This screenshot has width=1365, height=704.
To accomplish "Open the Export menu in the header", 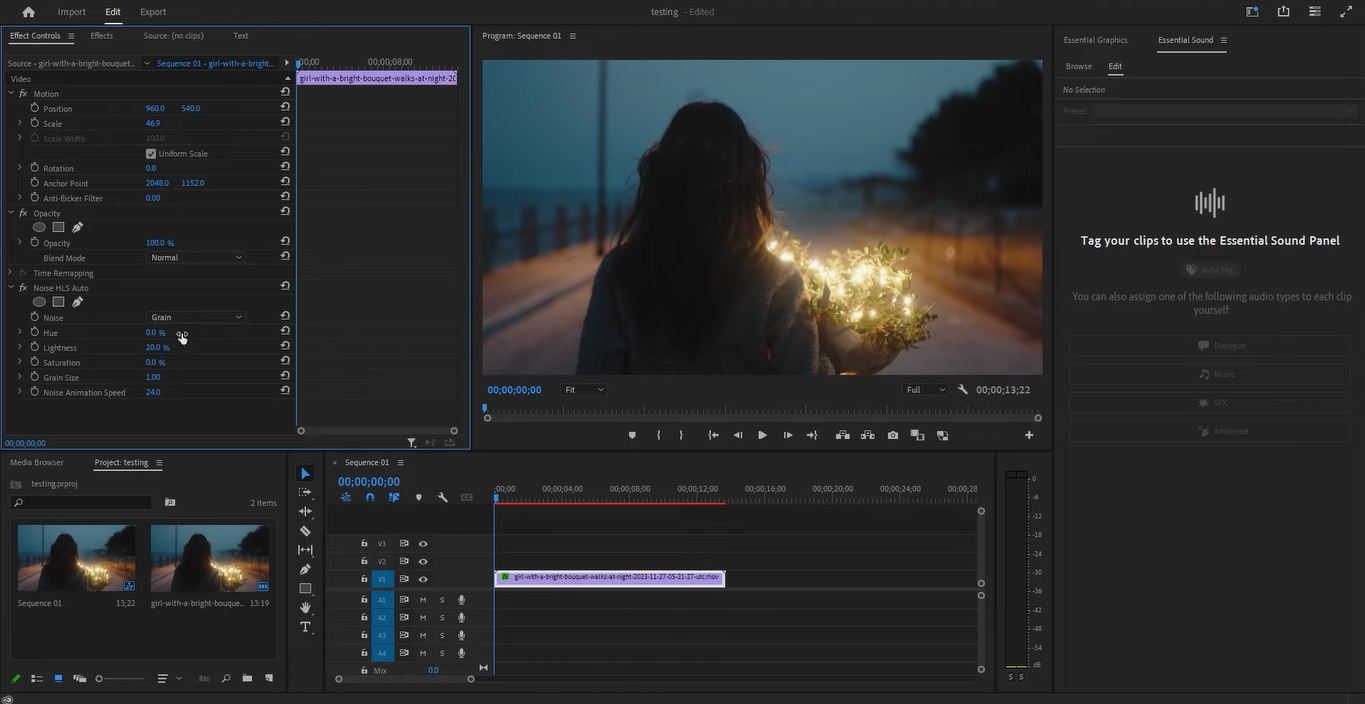I will pyautogui.click(x=152, y=11).
